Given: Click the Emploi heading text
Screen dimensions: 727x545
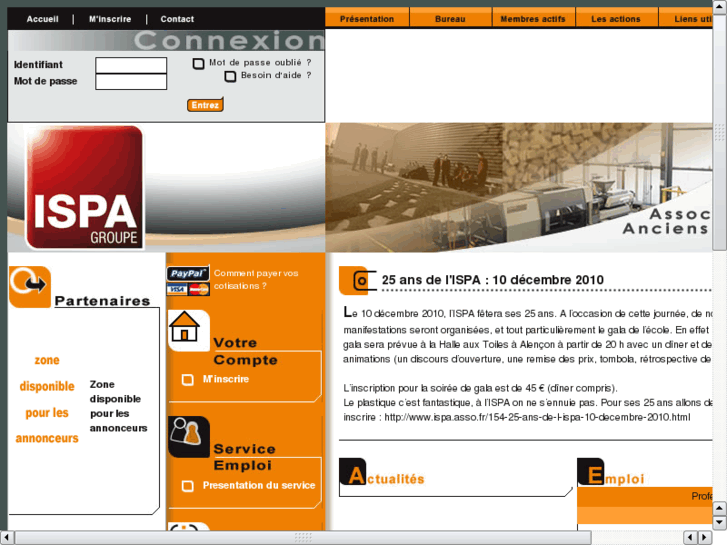Looking at the screenshot, I should pos(625,479).
